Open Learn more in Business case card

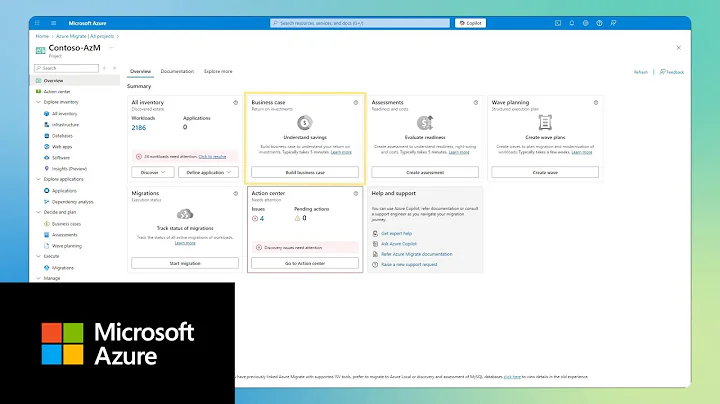point(341,152)
